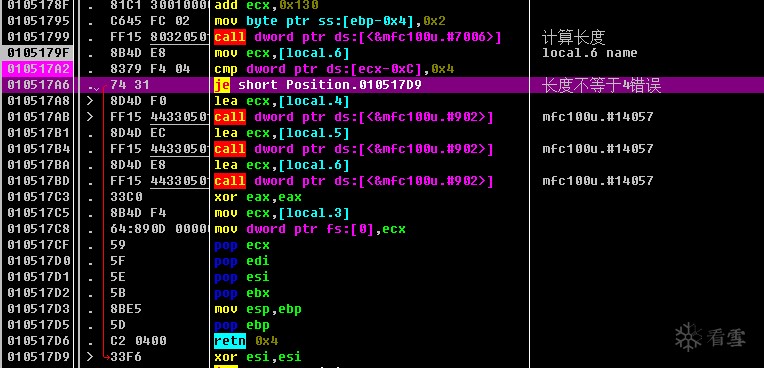Select hex bytes '33C0'
The width and height of the screenshot is (764, 368).
point(127,197)
